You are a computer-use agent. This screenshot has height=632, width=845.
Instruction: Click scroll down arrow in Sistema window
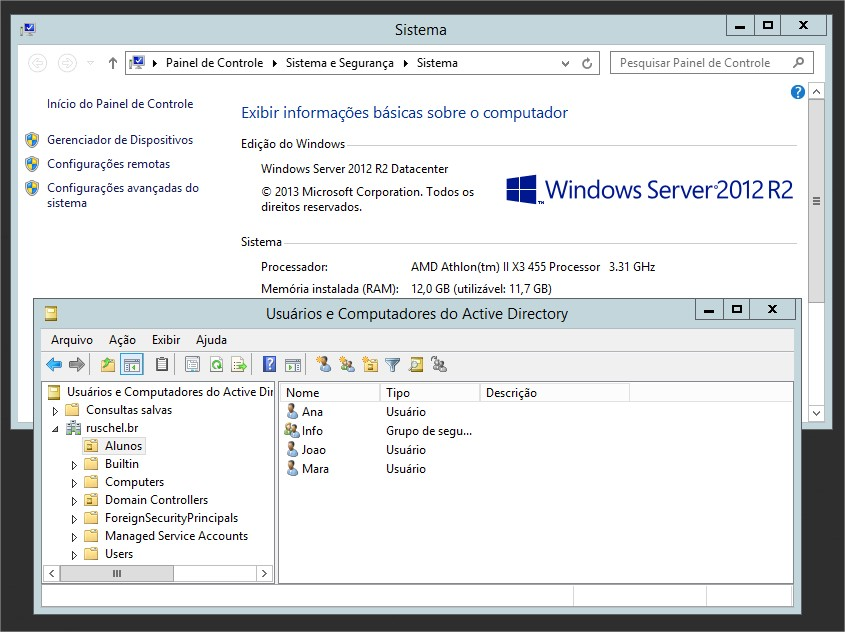816,413
